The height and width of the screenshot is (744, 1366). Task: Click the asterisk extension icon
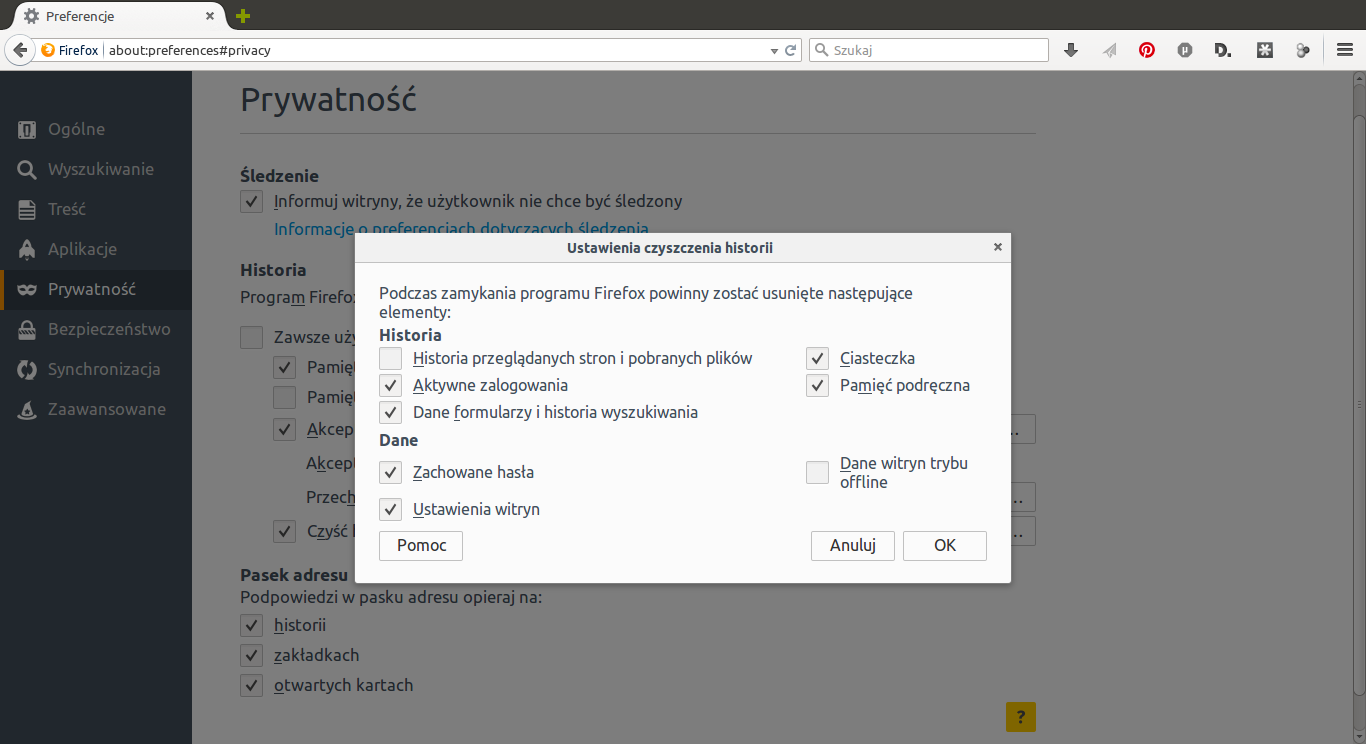coord(1265,50)
